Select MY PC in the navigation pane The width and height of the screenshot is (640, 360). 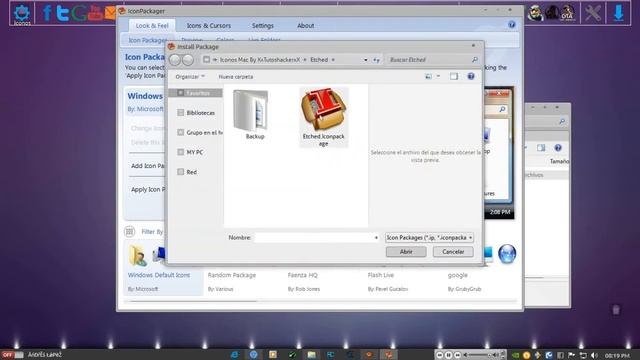(191, 152)
